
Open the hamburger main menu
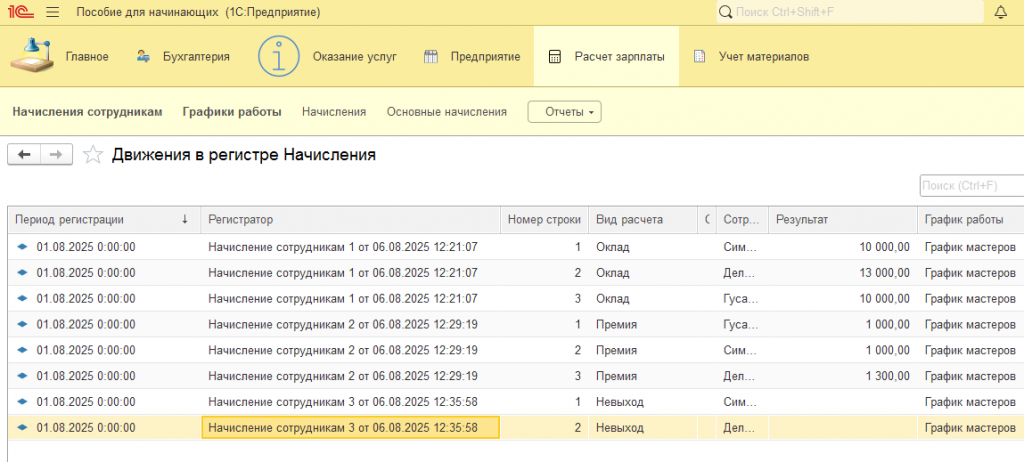point(52,12)
